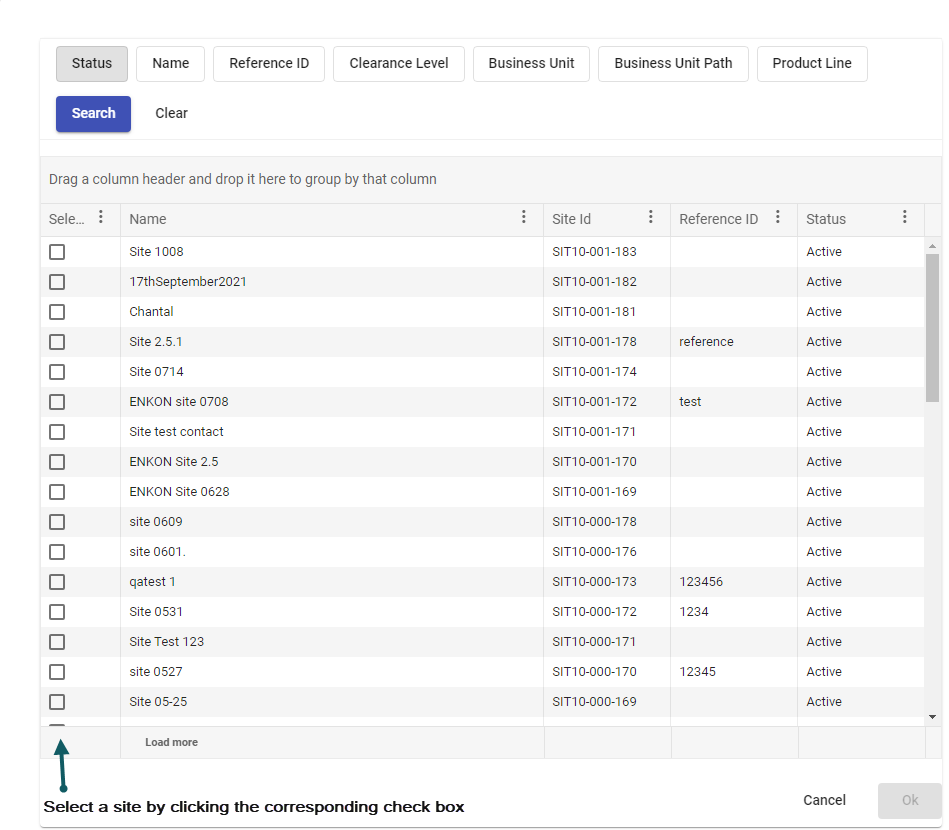Open the Status filter

point(92,63)
